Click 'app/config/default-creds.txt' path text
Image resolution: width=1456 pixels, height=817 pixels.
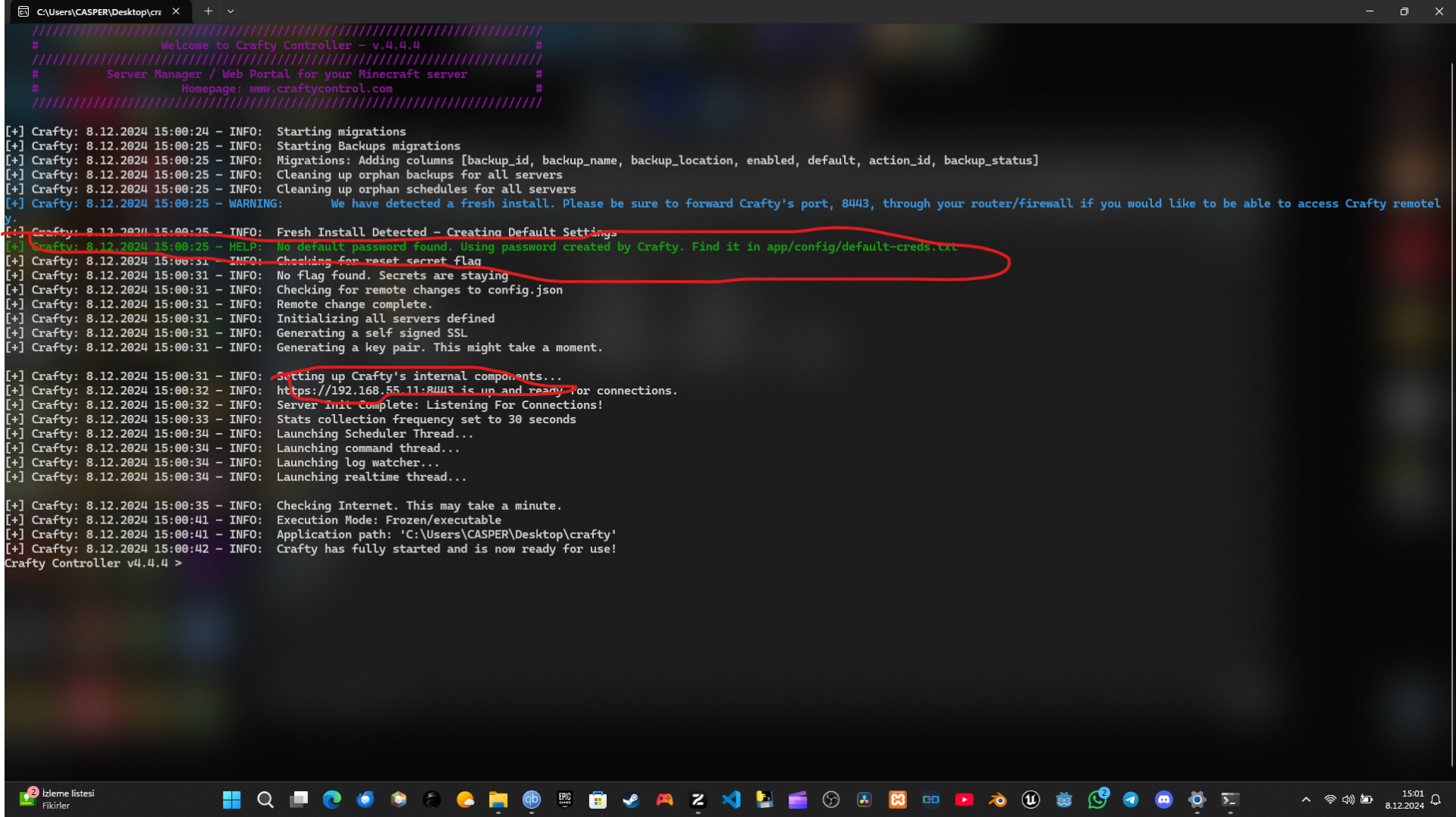[861, 247]
